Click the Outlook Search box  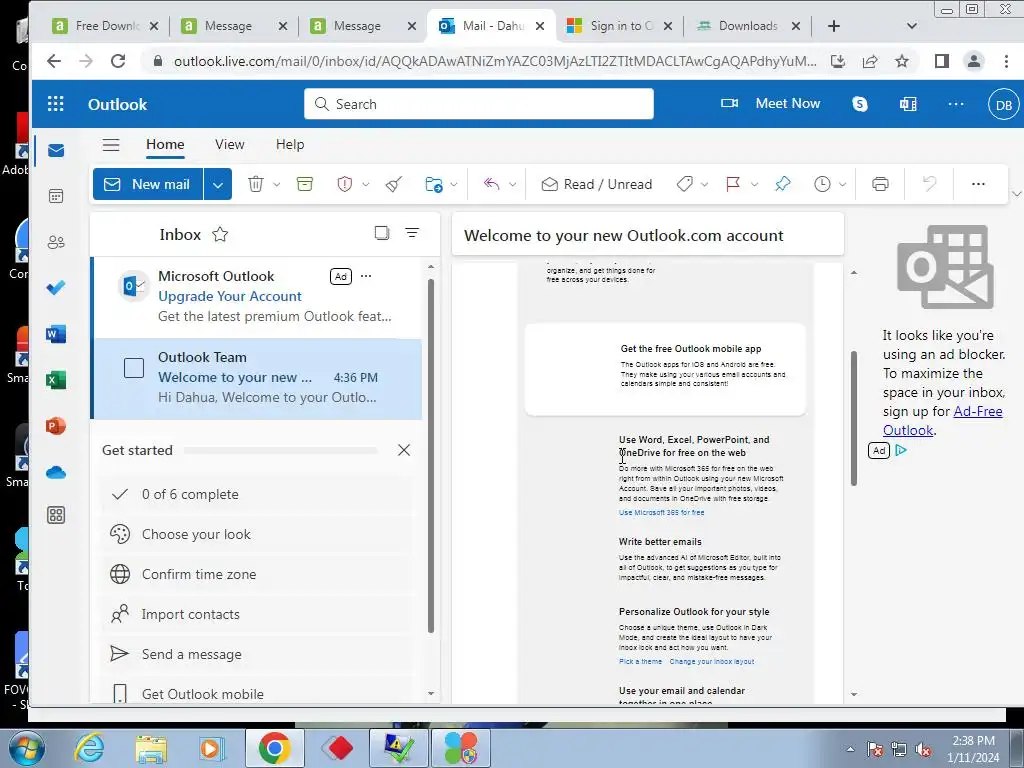click(x=479, y=104)
